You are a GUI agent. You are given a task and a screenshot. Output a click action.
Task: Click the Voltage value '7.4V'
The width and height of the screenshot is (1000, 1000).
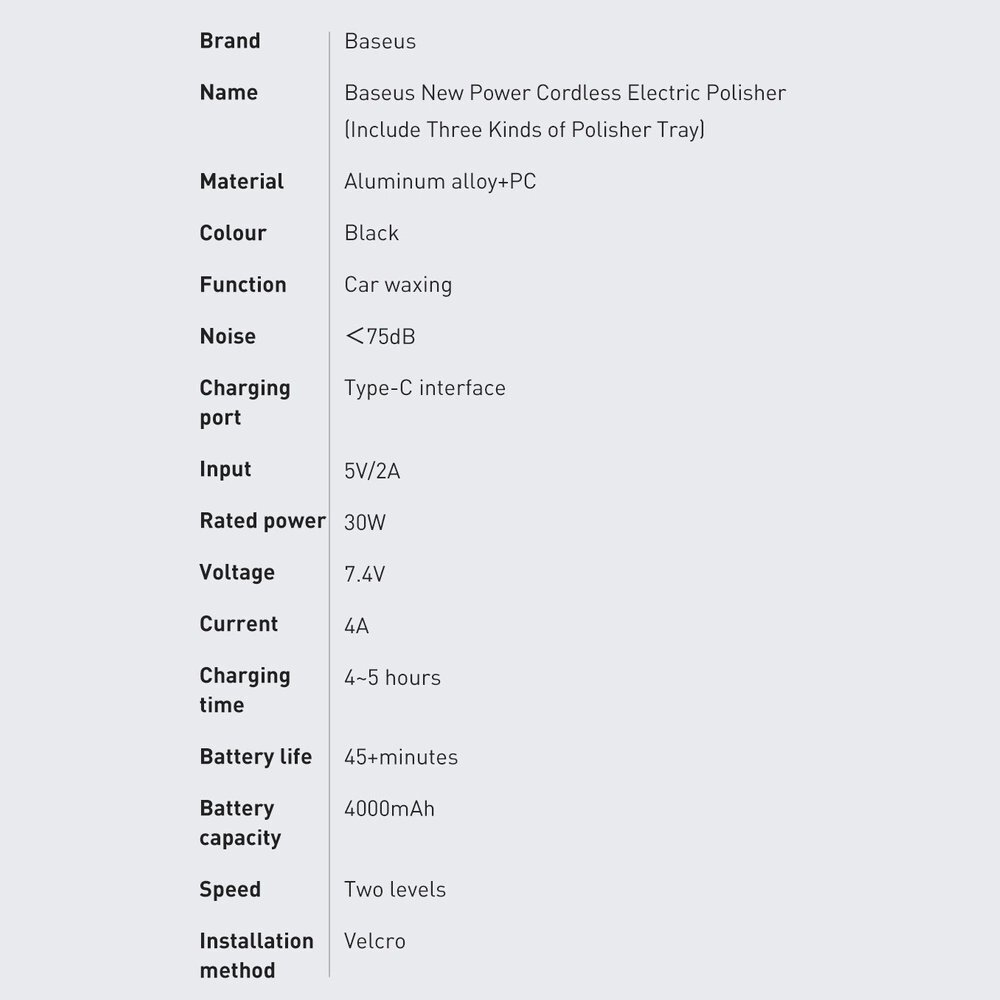tap(365, 574)
